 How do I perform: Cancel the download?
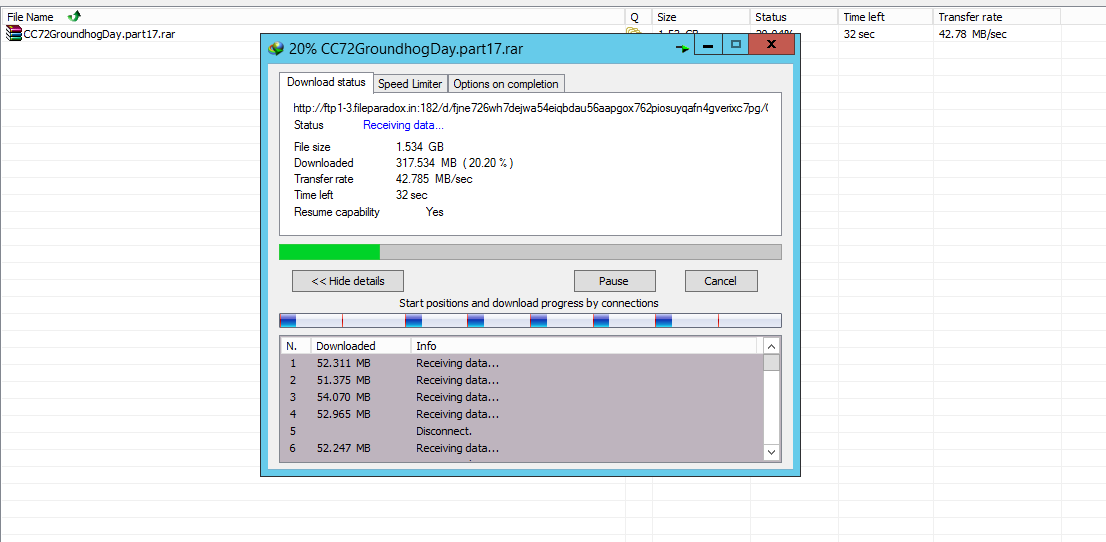click(721, 281)
